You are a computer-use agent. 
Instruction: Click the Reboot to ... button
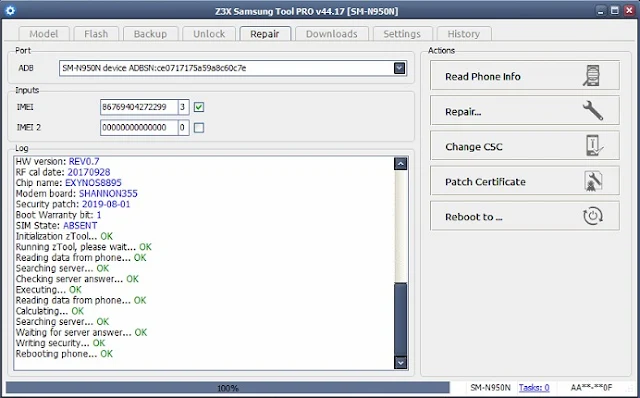[525, 216]
